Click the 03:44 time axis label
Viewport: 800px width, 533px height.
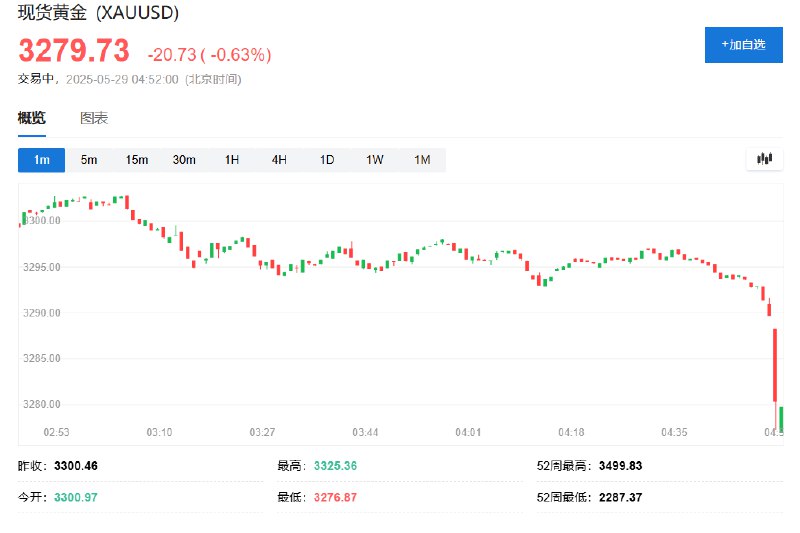click(365, 433)
